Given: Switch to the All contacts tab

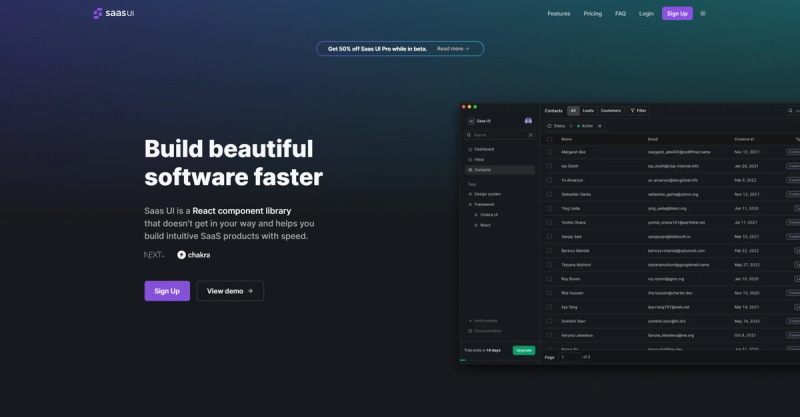Looking at the screenshot, I should tap(573, 110).
